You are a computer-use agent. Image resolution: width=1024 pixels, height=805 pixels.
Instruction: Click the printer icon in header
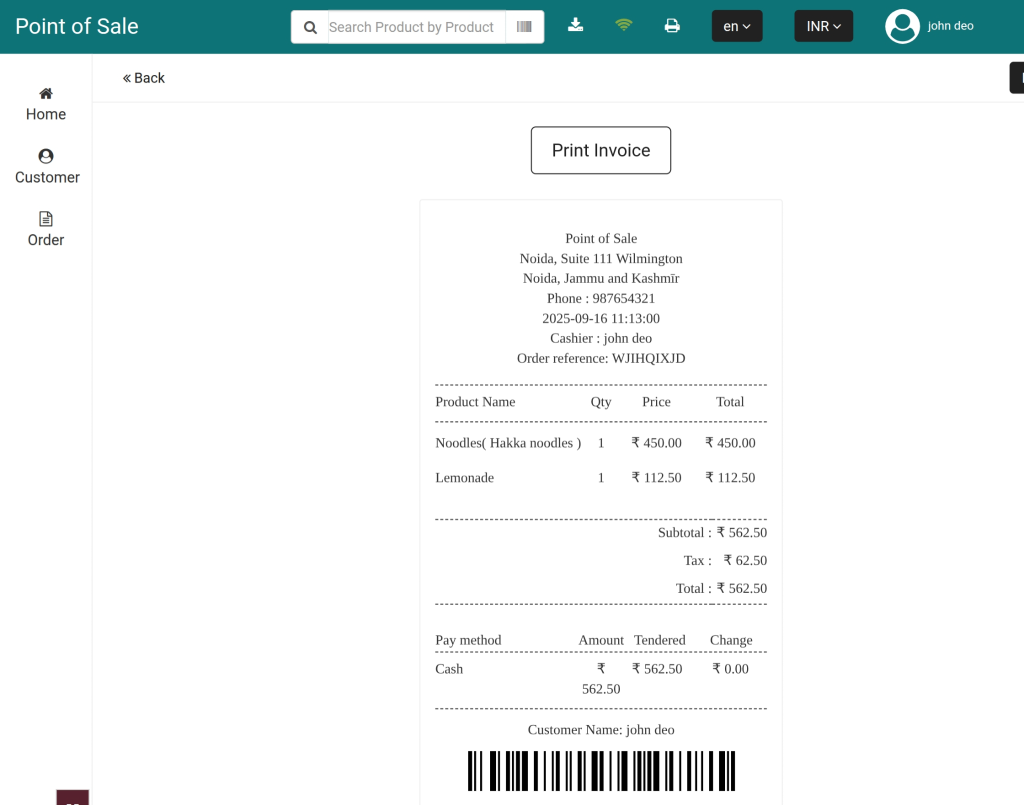point(672,26)
